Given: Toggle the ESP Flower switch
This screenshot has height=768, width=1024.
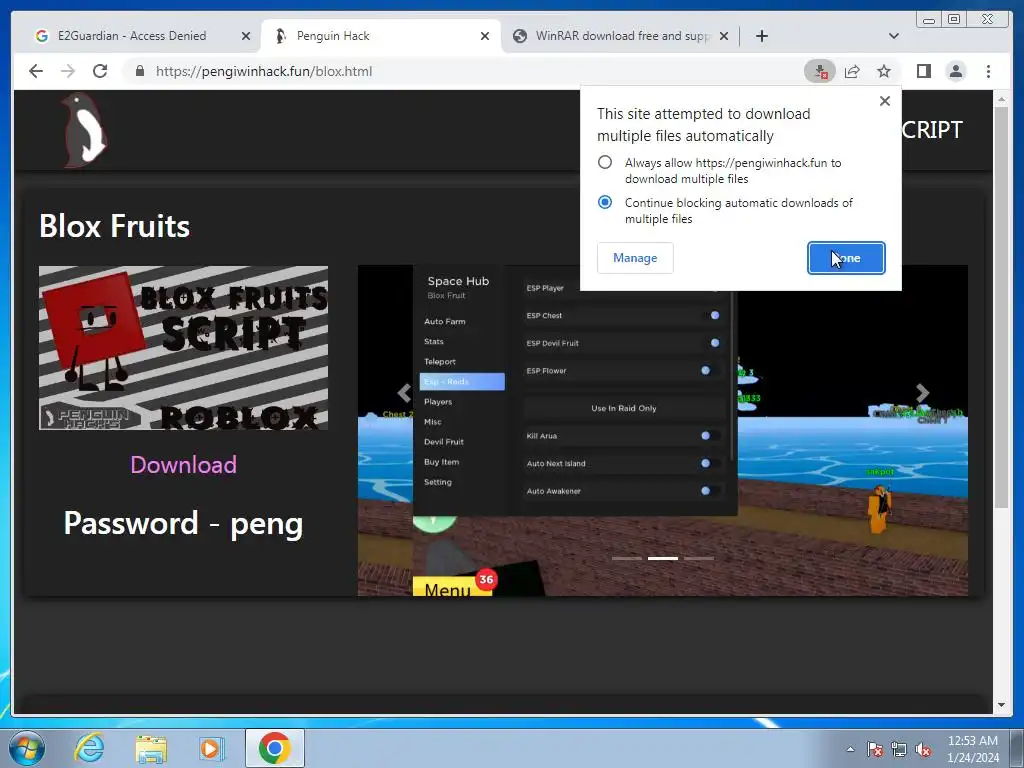Looking at the screenshot, I should tap(712, 370).
